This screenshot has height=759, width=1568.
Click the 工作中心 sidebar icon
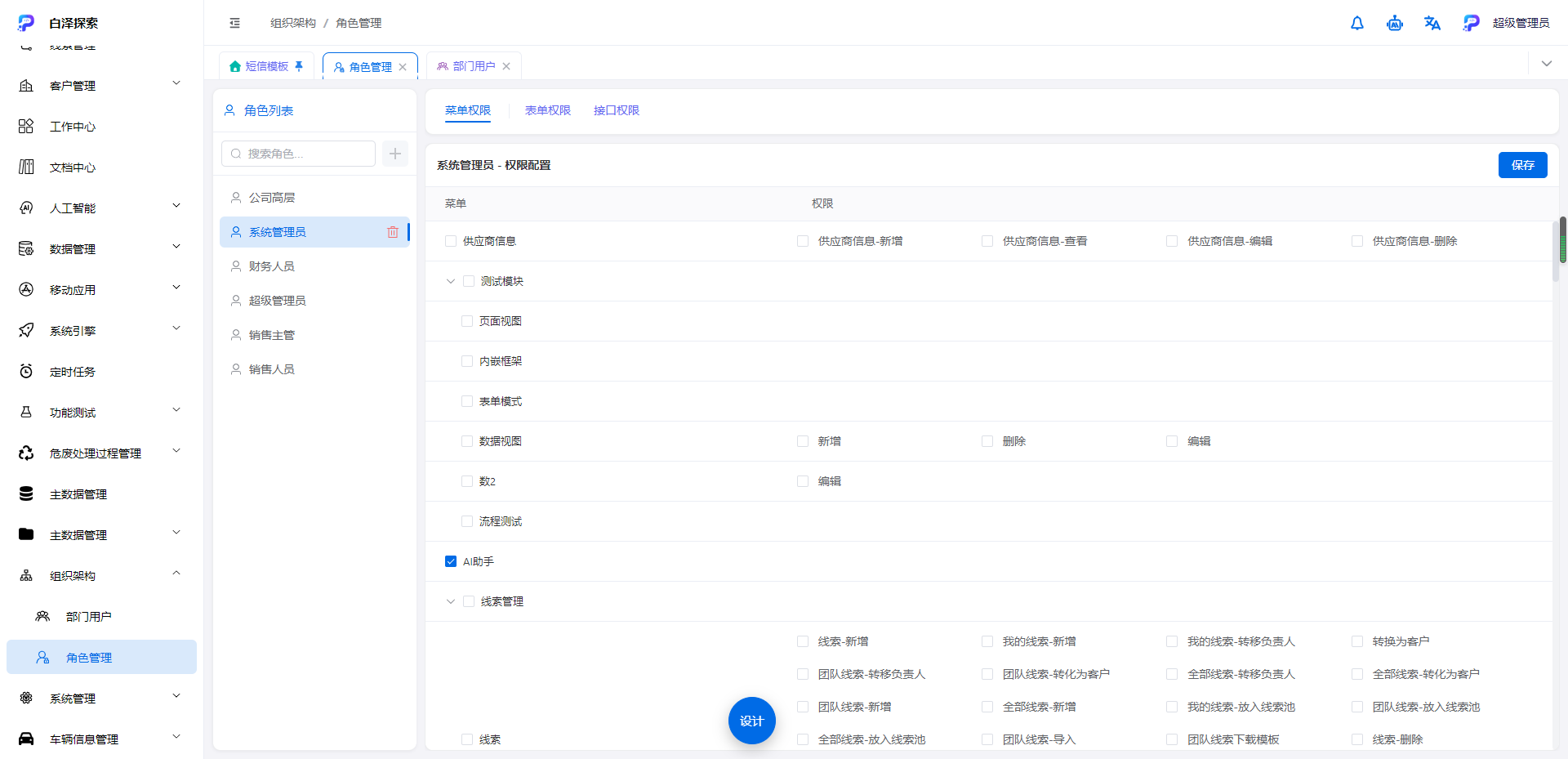26,126
